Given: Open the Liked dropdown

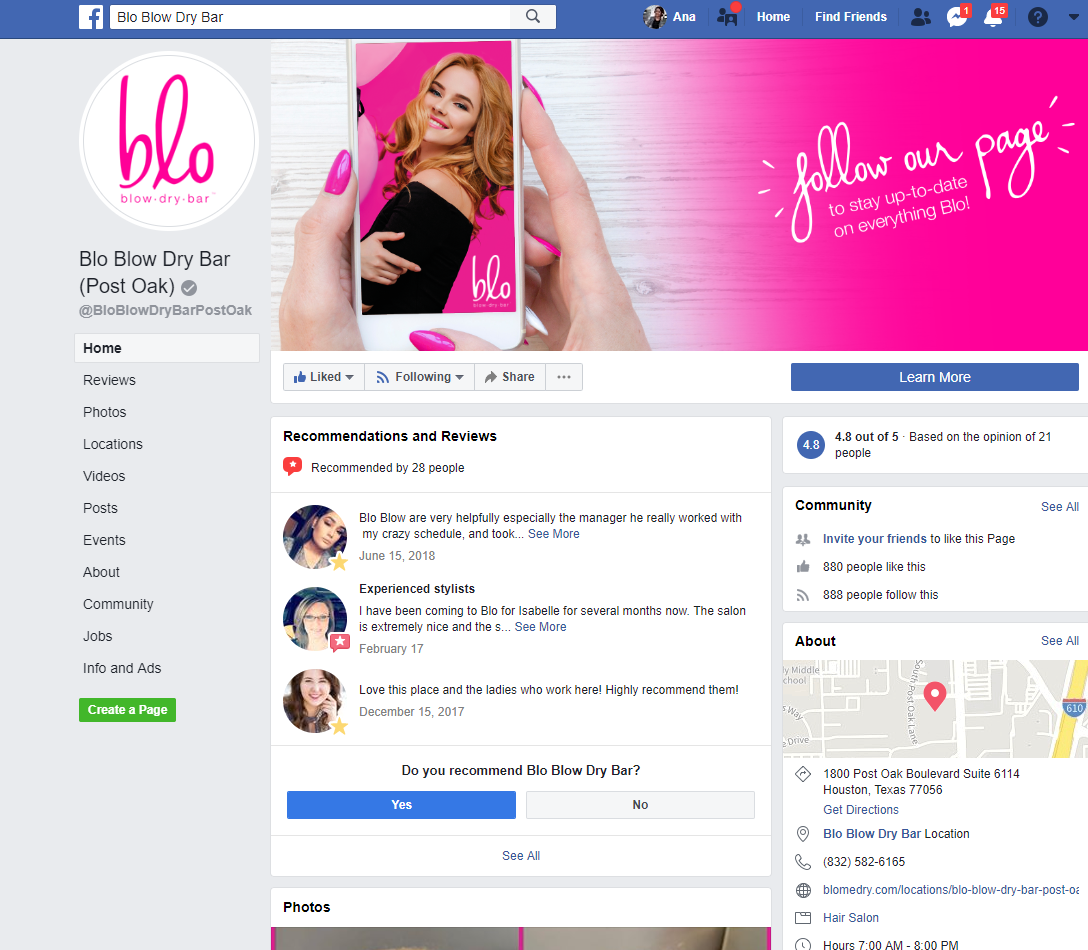Looking at the screenshot, I should (x=323, y=377).
